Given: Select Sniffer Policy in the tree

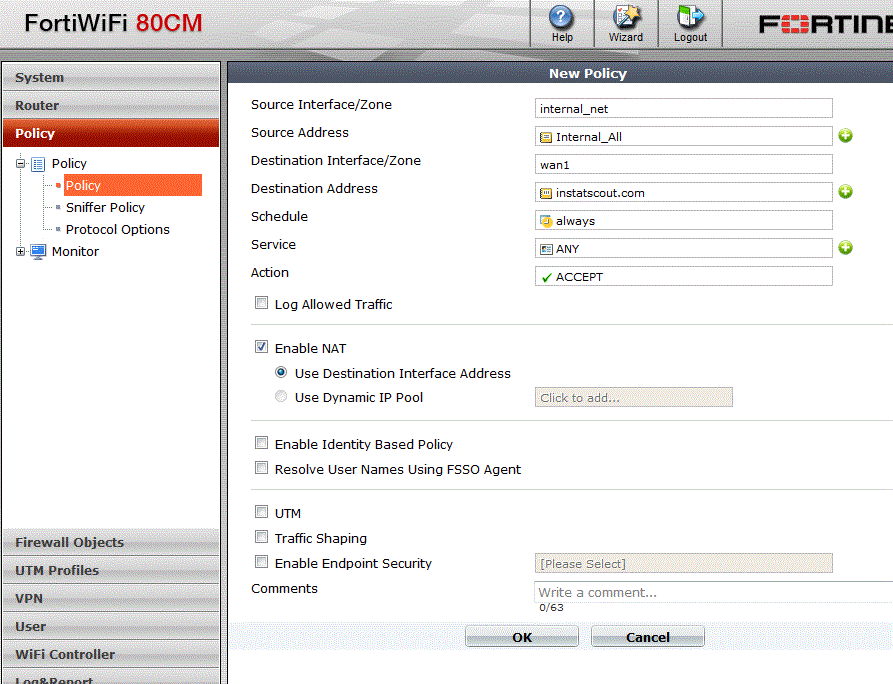Looking at the screenshot, I should (x=107, y=207).
